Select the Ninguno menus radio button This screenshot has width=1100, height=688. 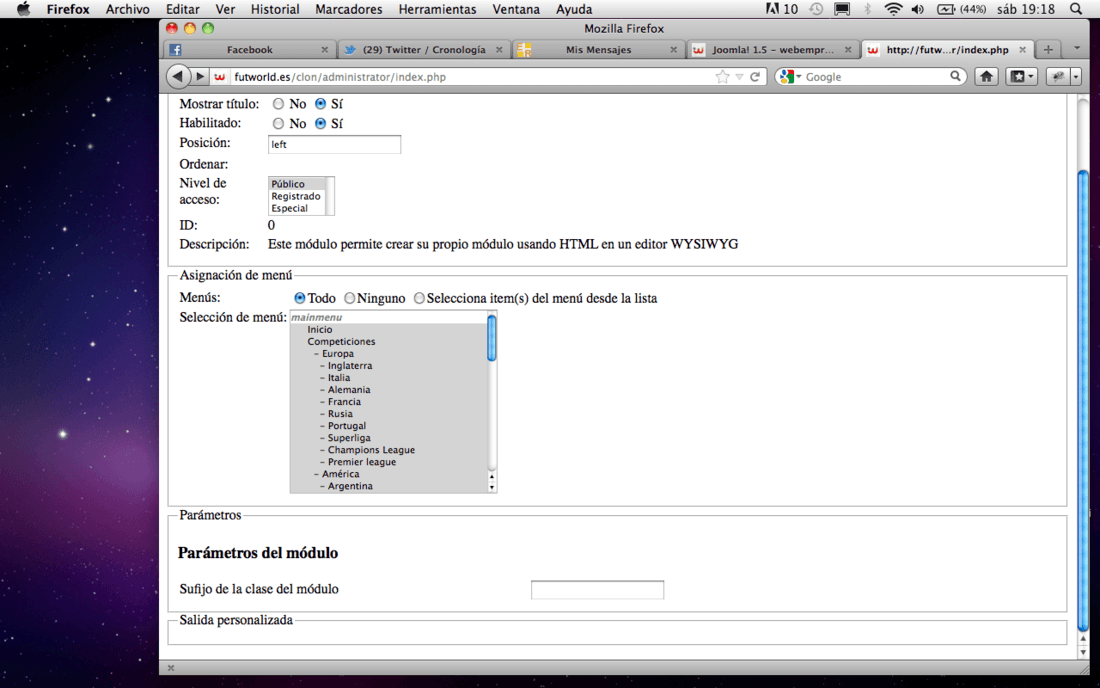349,298
